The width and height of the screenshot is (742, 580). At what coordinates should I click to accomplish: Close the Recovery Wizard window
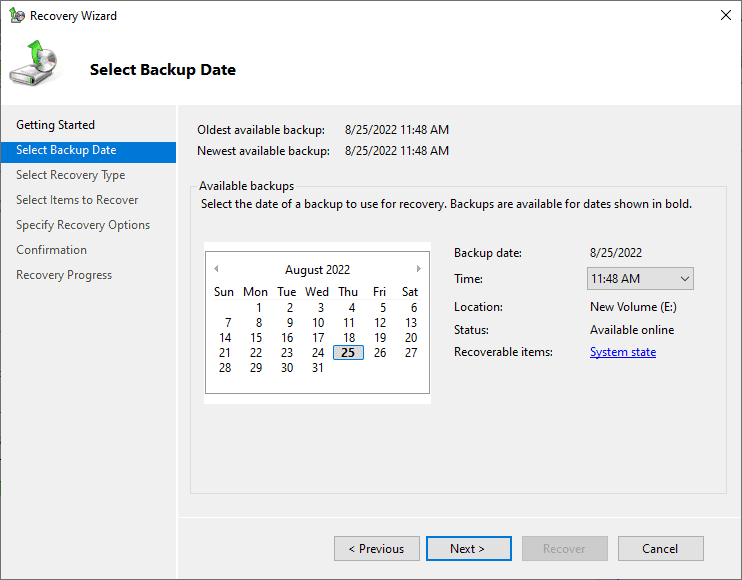click(x=724, y=16)
